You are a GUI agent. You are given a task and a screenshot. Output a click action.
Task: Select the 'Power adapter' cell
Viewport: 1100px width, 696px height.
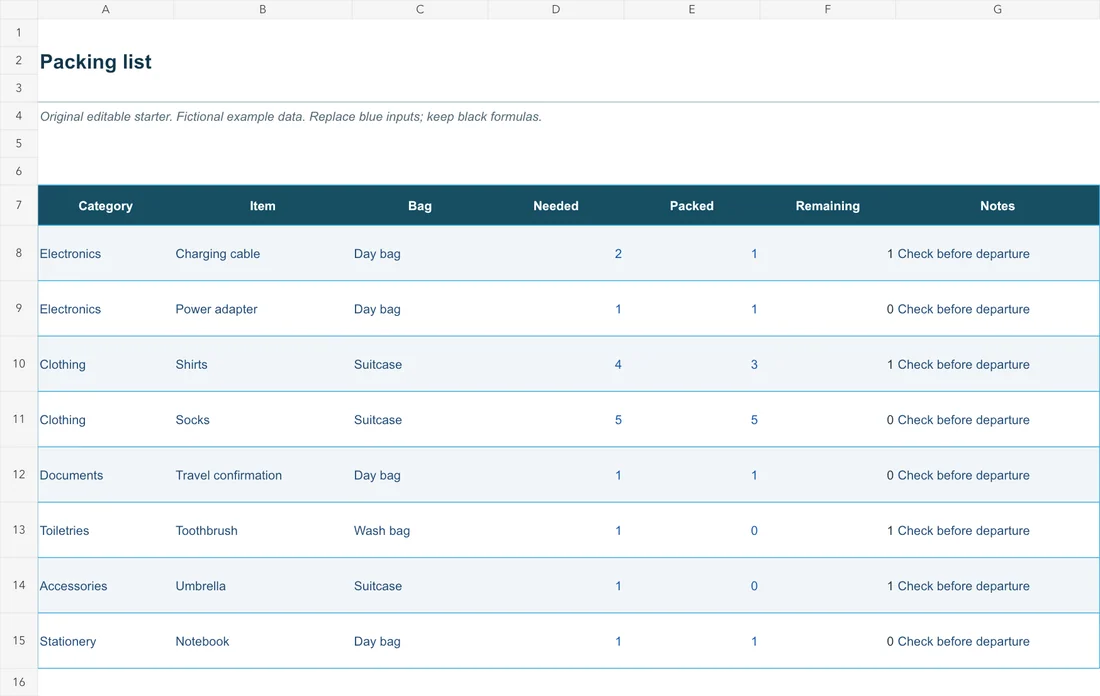click(262, 309)
